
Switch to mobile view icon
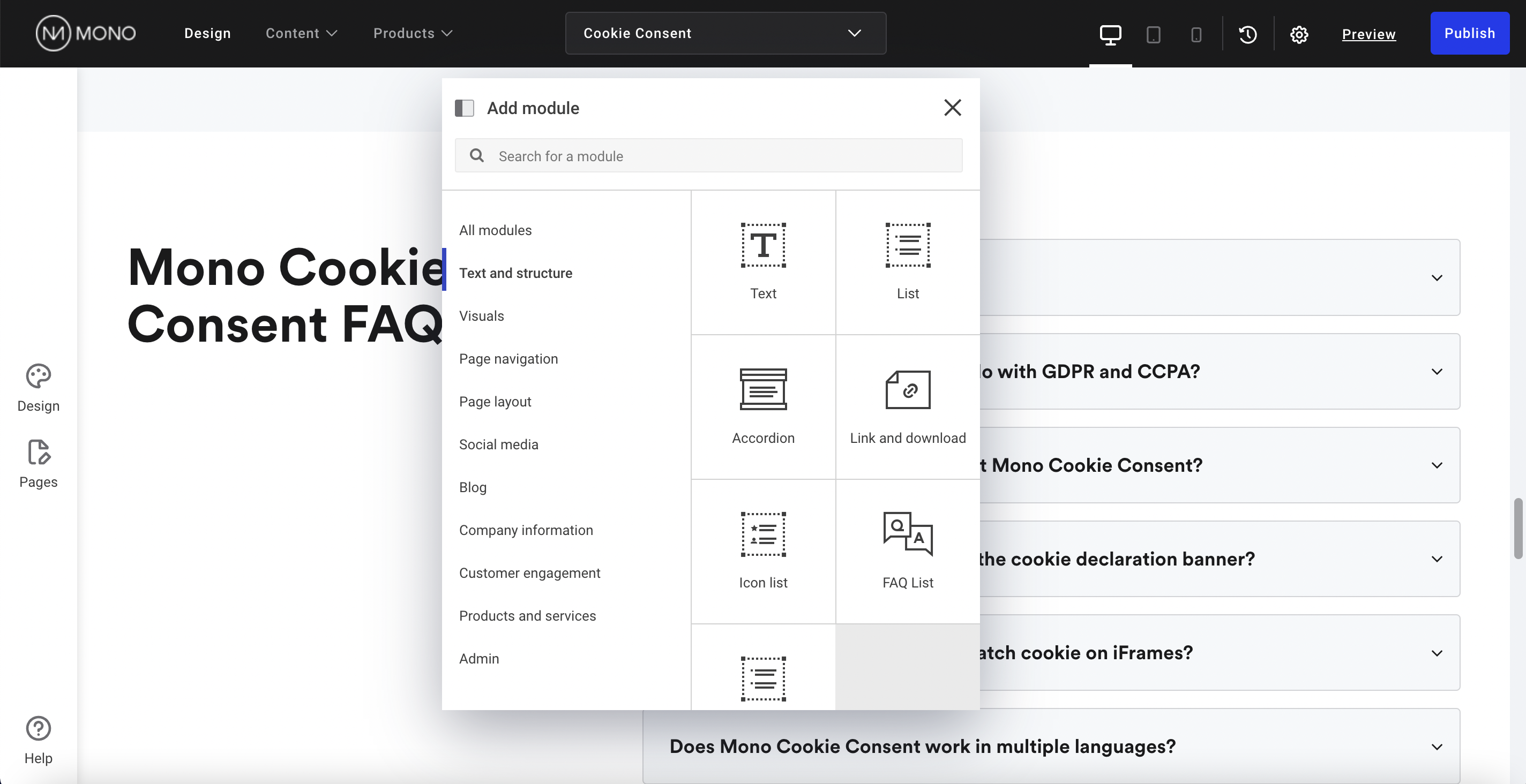pos(1196,35)
